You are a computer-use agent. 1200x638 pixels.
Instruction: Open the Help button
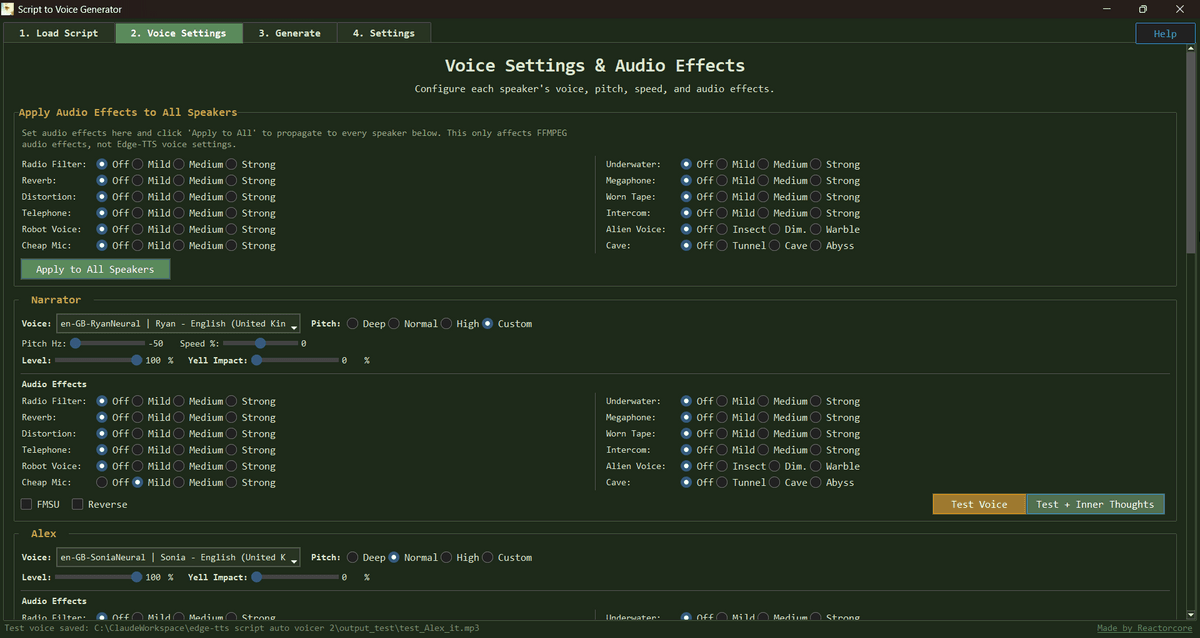[1165, 33]
